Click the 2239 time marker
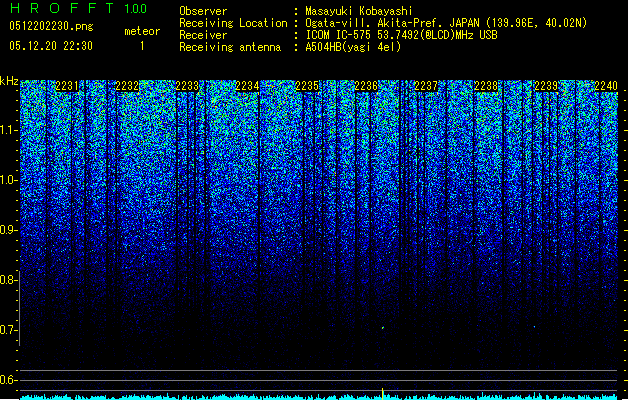This screenshot has height=400, width=629. tap(546, 86)
